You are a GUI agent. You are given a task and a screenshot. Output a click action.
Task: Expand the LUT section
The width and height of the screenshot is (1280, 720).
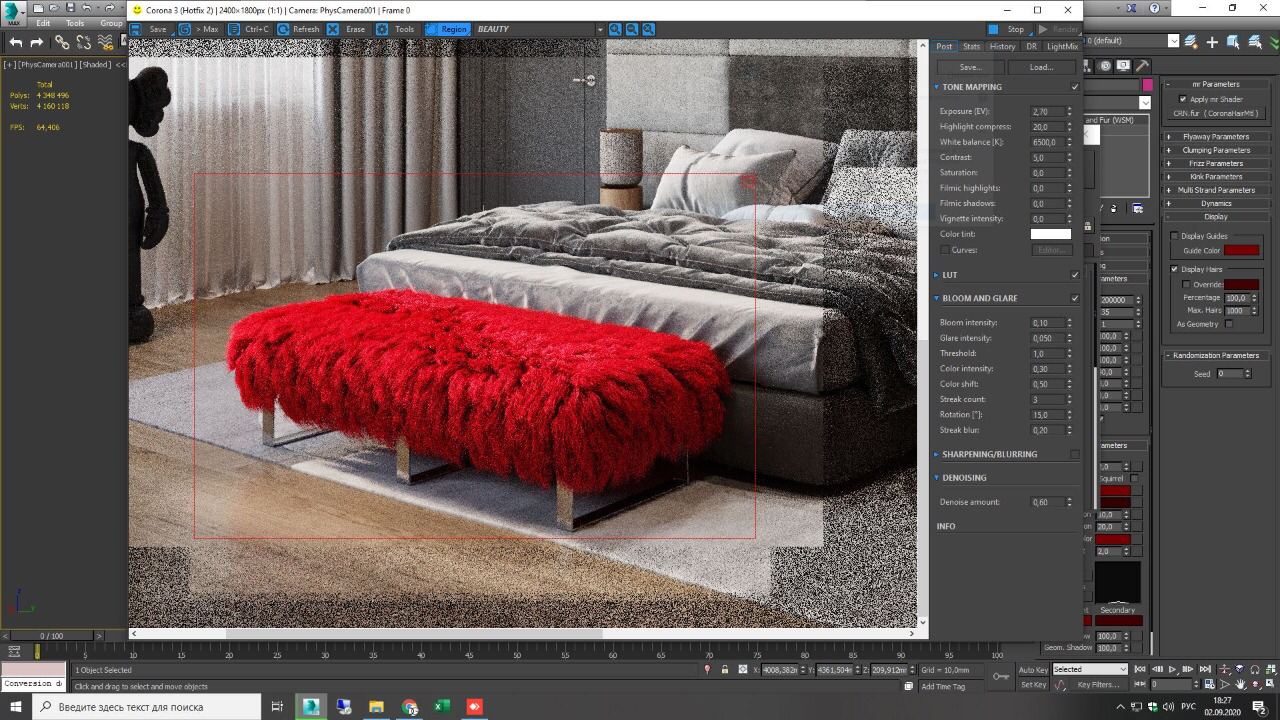click(937, 275)
